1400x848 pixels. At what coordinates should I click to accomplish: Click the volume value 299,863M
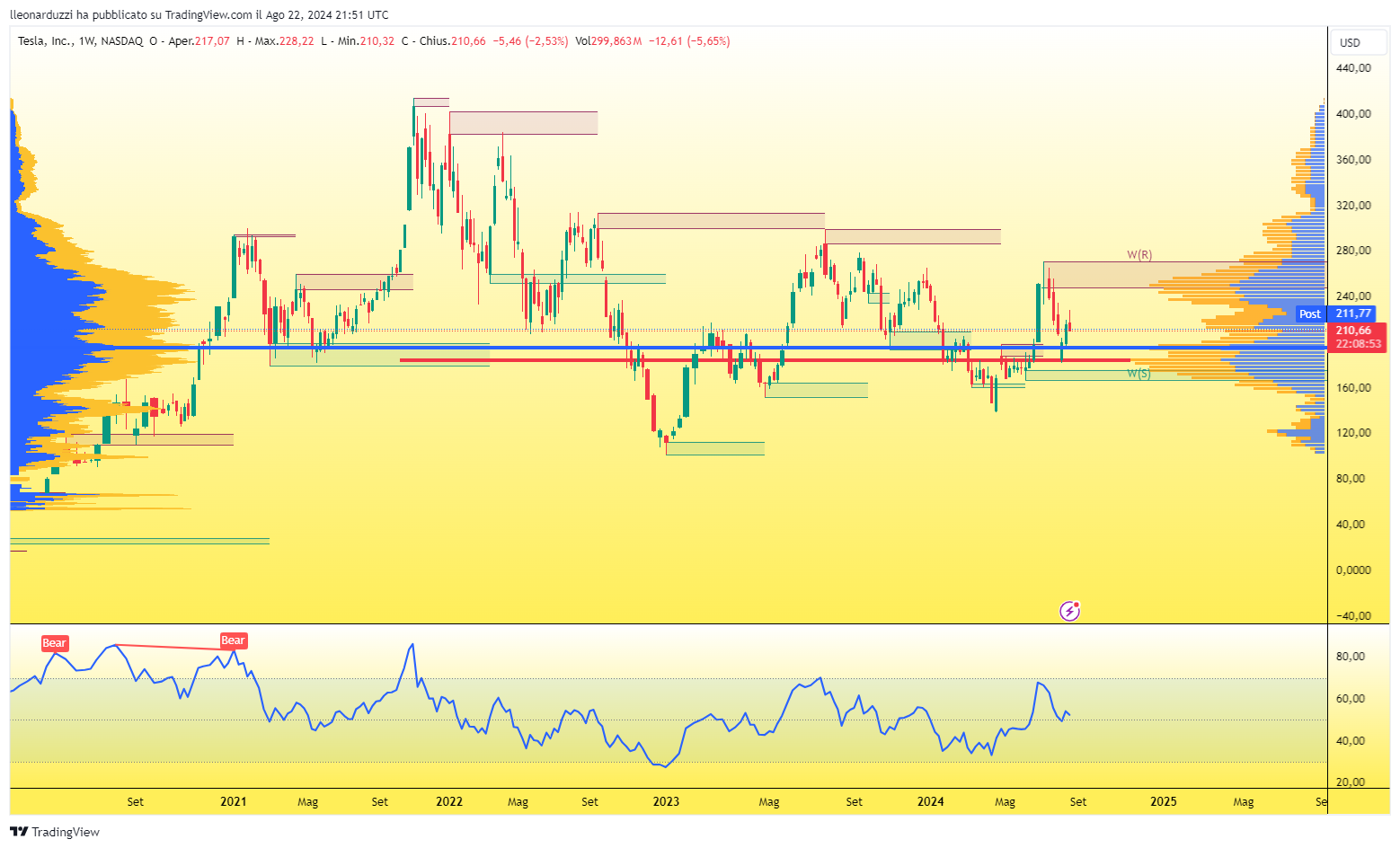click(616, 41)
